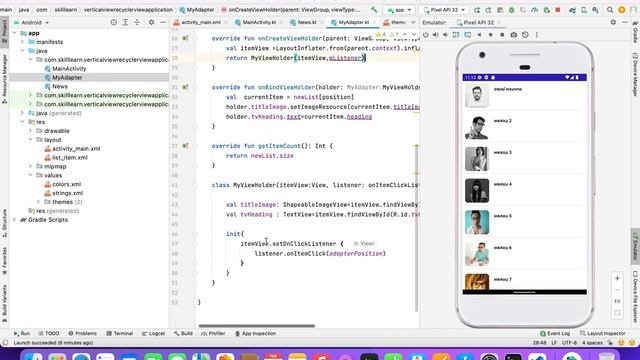Click the emulator power button icon
The width and height of the screenshot is (640, 360).
click(426, 35)
